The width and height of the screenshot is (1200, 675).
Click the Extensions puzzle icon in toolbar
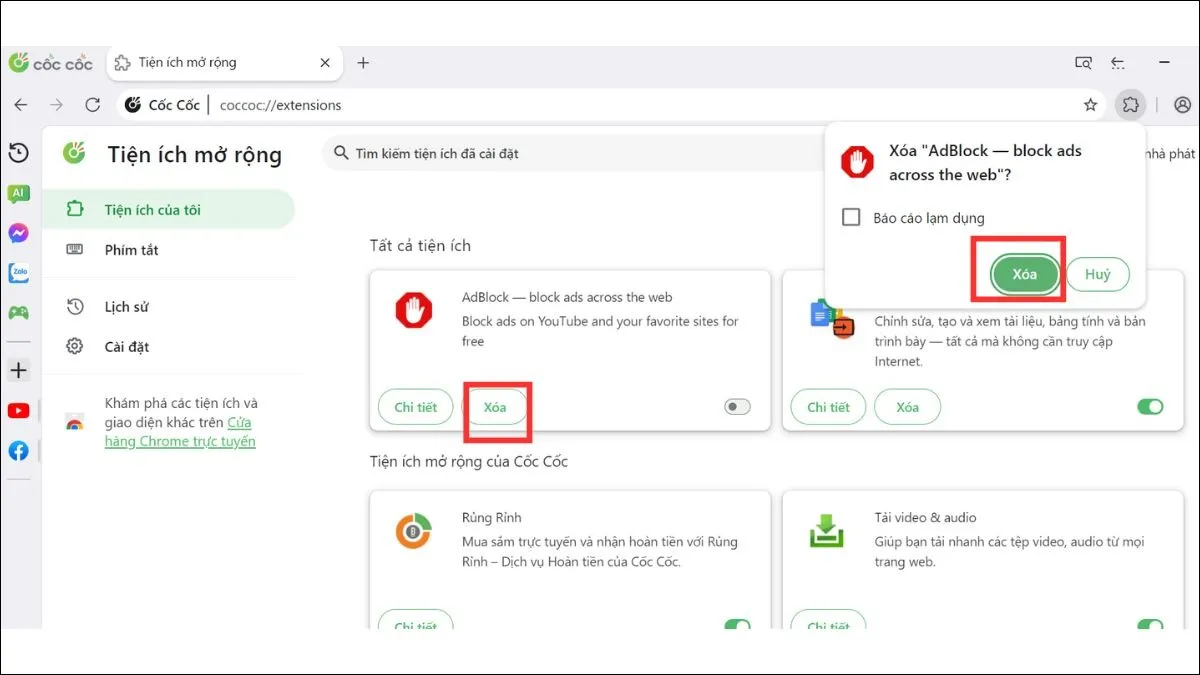pos(1130,105)
